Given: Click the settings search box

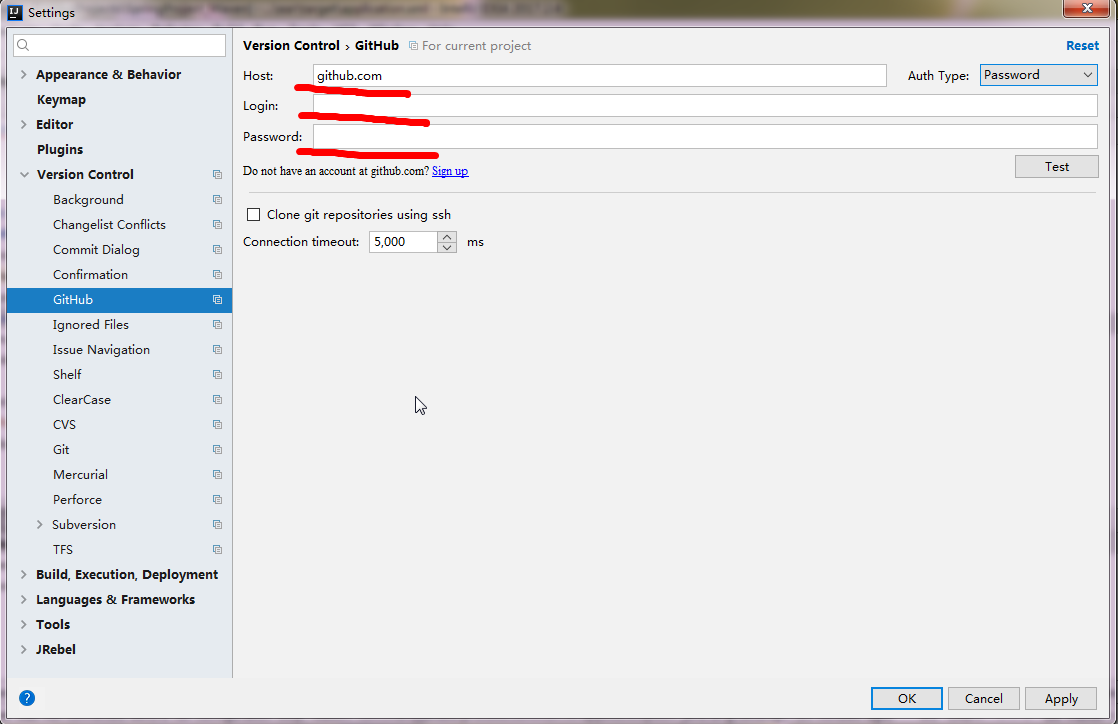Looking at the screenshot, I should [x=120, y=46].
